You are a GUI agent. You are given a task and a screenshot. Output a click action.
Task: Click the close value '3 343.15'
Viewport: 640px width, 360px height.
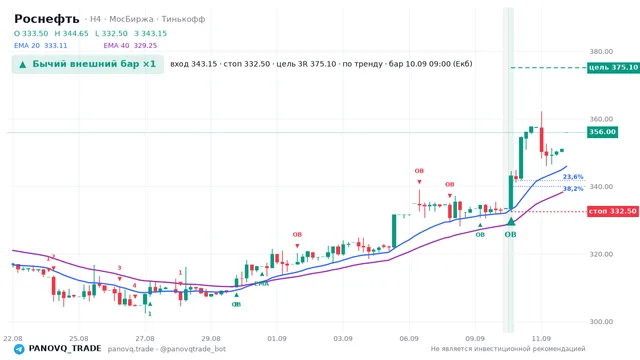[x=151, y=33]
